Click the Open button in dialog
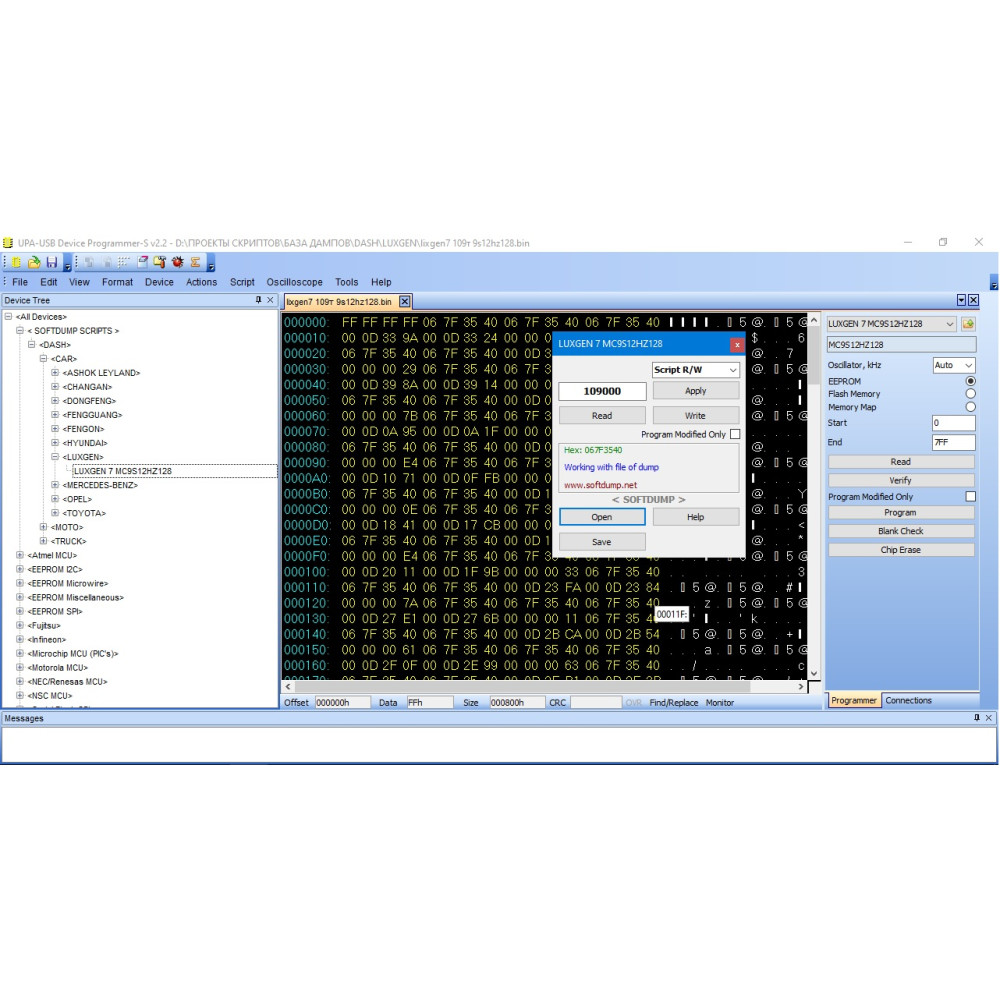Viewport: 1000px width, 1000px height. 602,517
